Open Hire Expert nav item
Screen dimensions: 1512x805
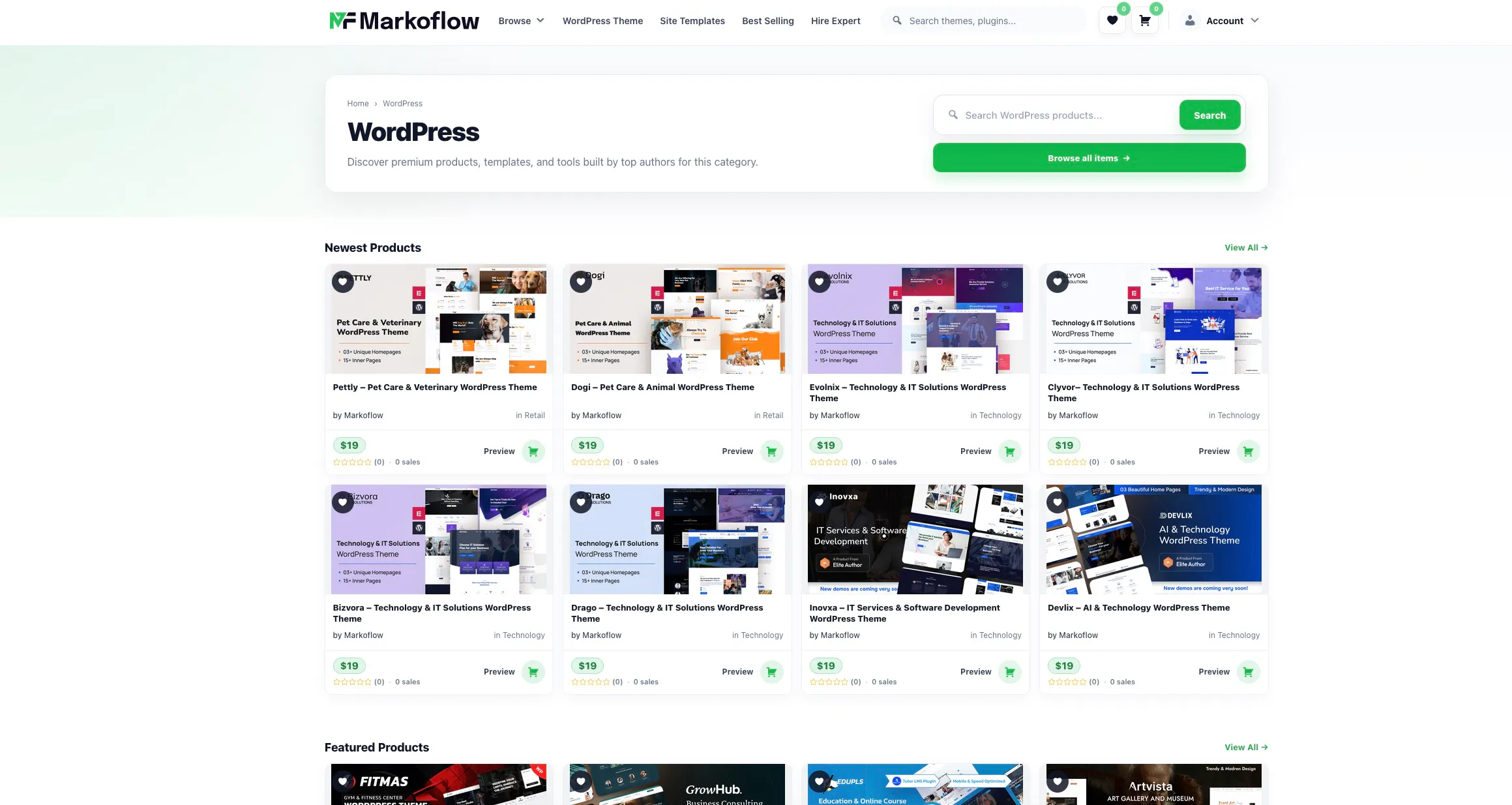[836, 21]
